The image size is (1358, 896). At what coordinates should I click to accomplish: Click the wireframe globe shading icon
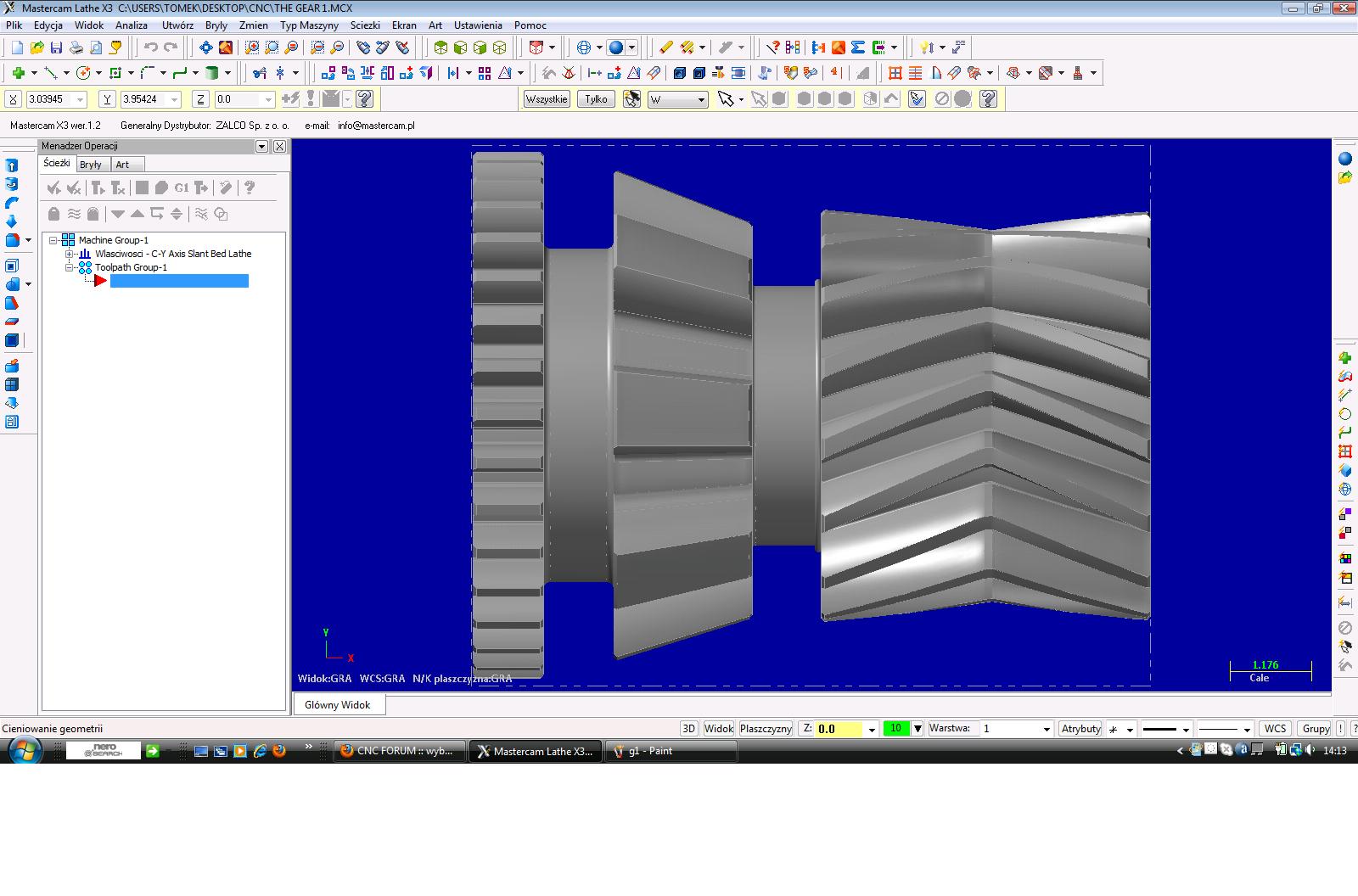click(x=584, y=48)
